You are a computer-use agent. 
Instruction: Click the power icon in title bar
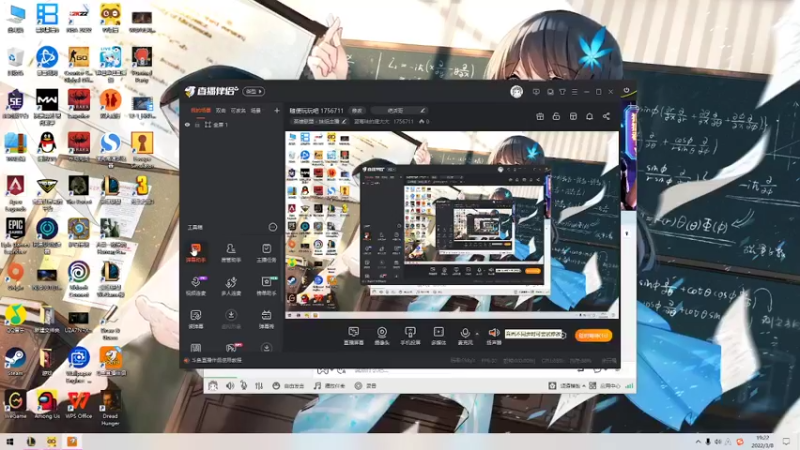point(626,91)
